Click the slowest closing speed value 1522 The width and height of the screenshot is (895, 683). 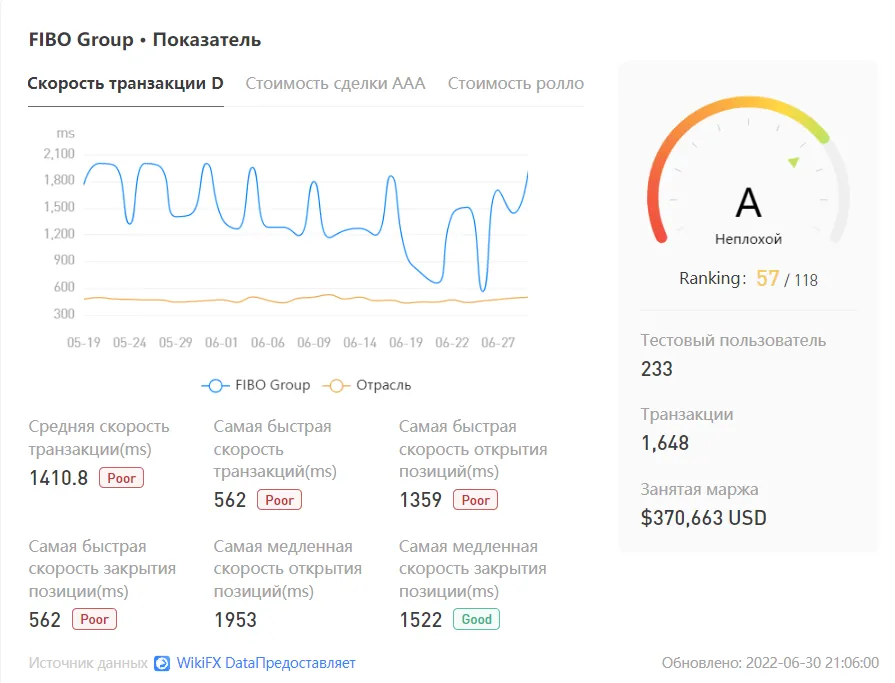[x=421, y=620]
